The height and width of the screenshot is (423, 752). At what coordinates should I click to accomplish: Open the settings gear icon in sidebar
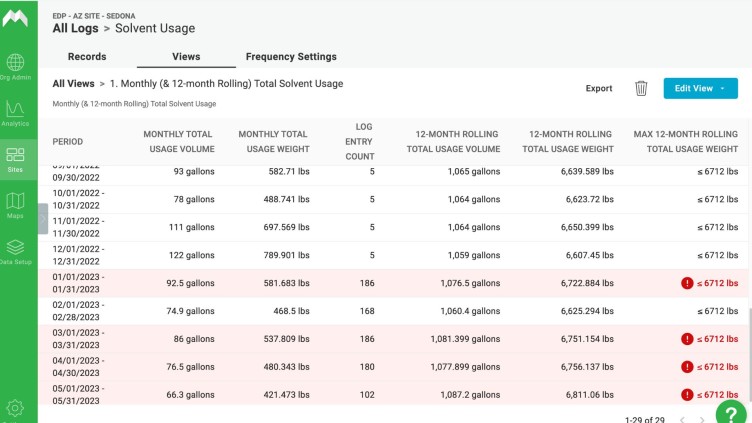[15, 408]
